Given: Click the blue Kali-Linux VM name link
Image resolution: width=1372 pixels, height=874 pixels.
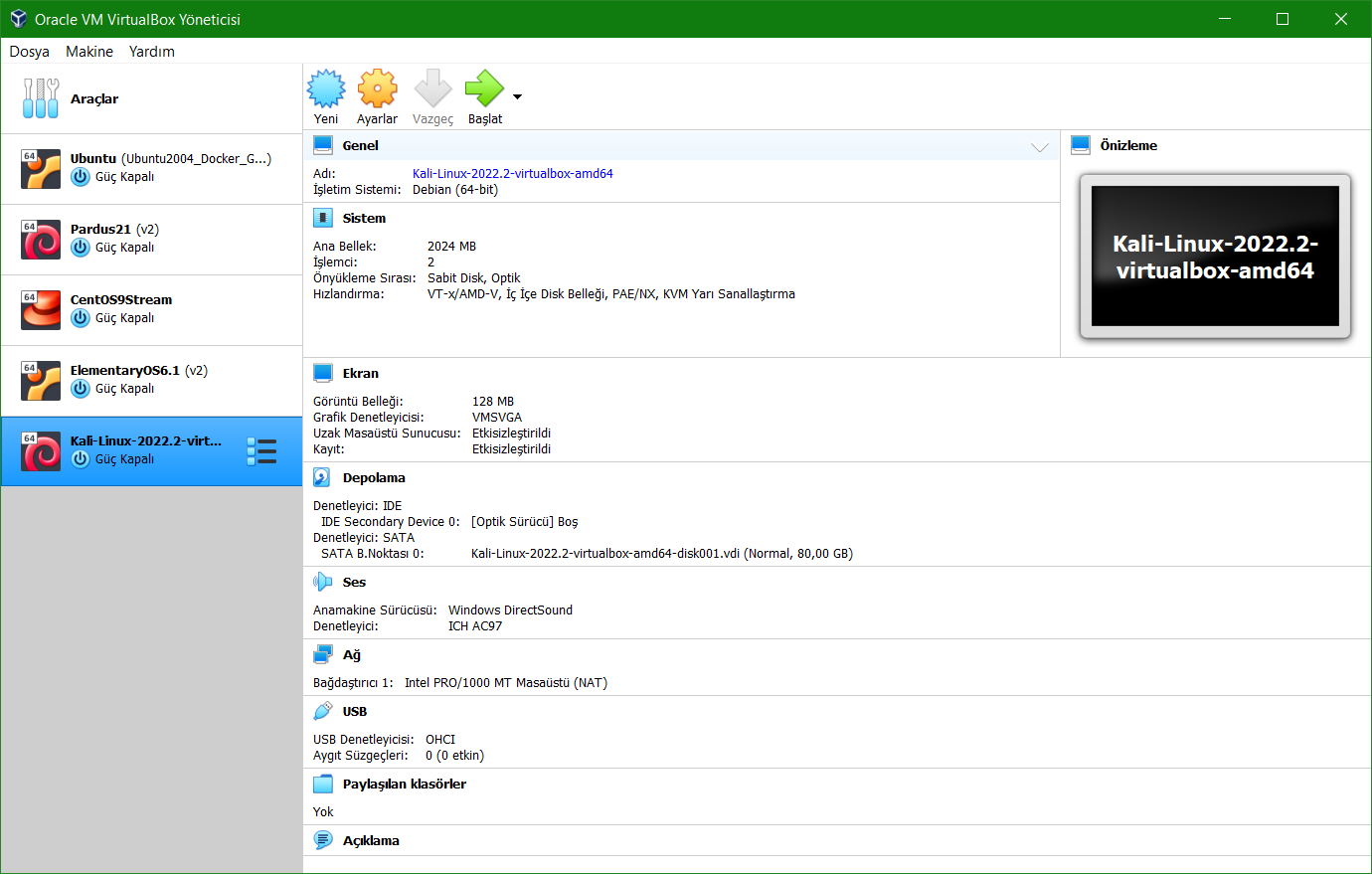Looking at the screenshot, I should click(x=513, y=173).
